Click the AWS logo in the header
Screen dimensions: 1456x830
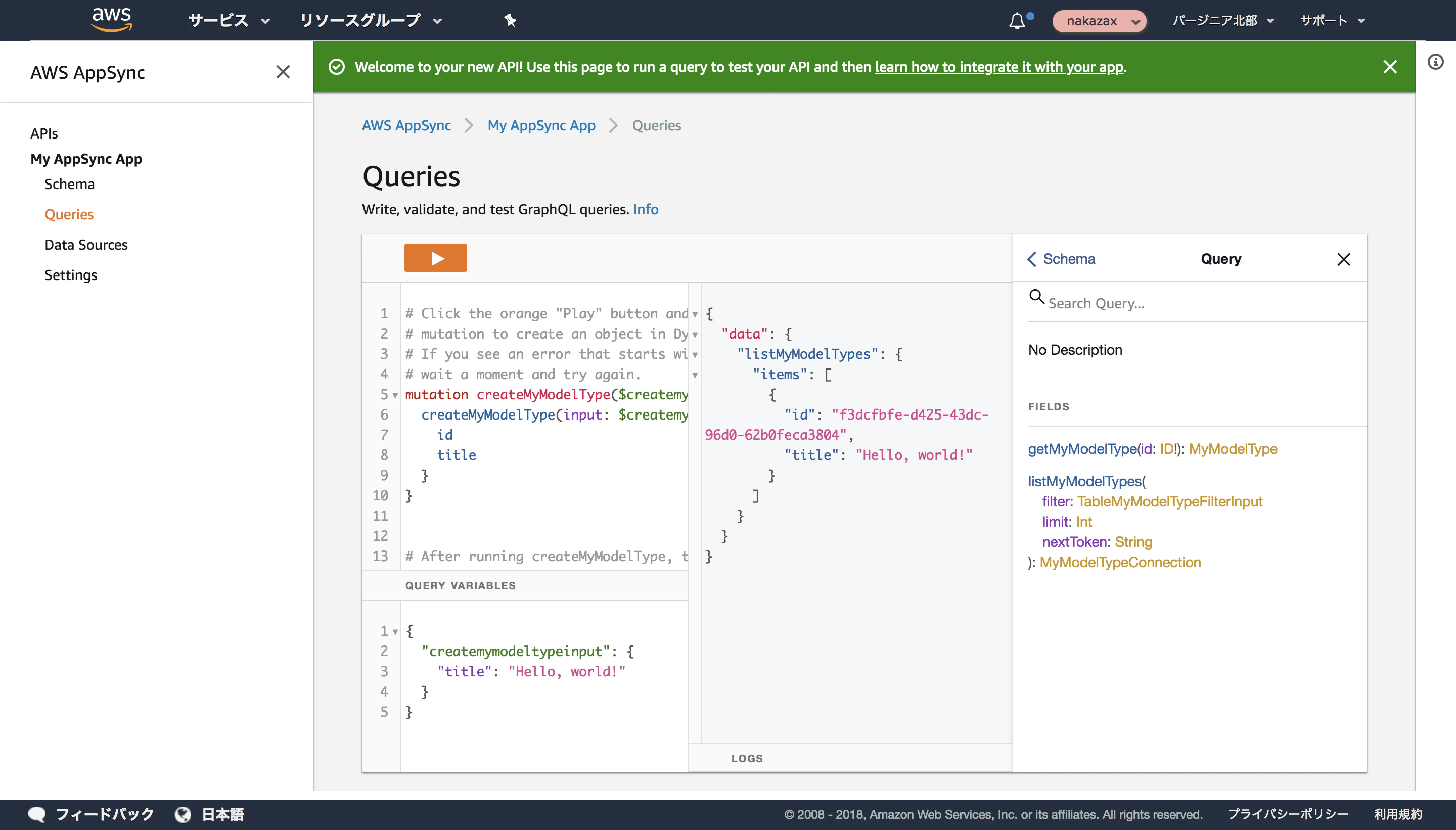[x=112, y=20]
